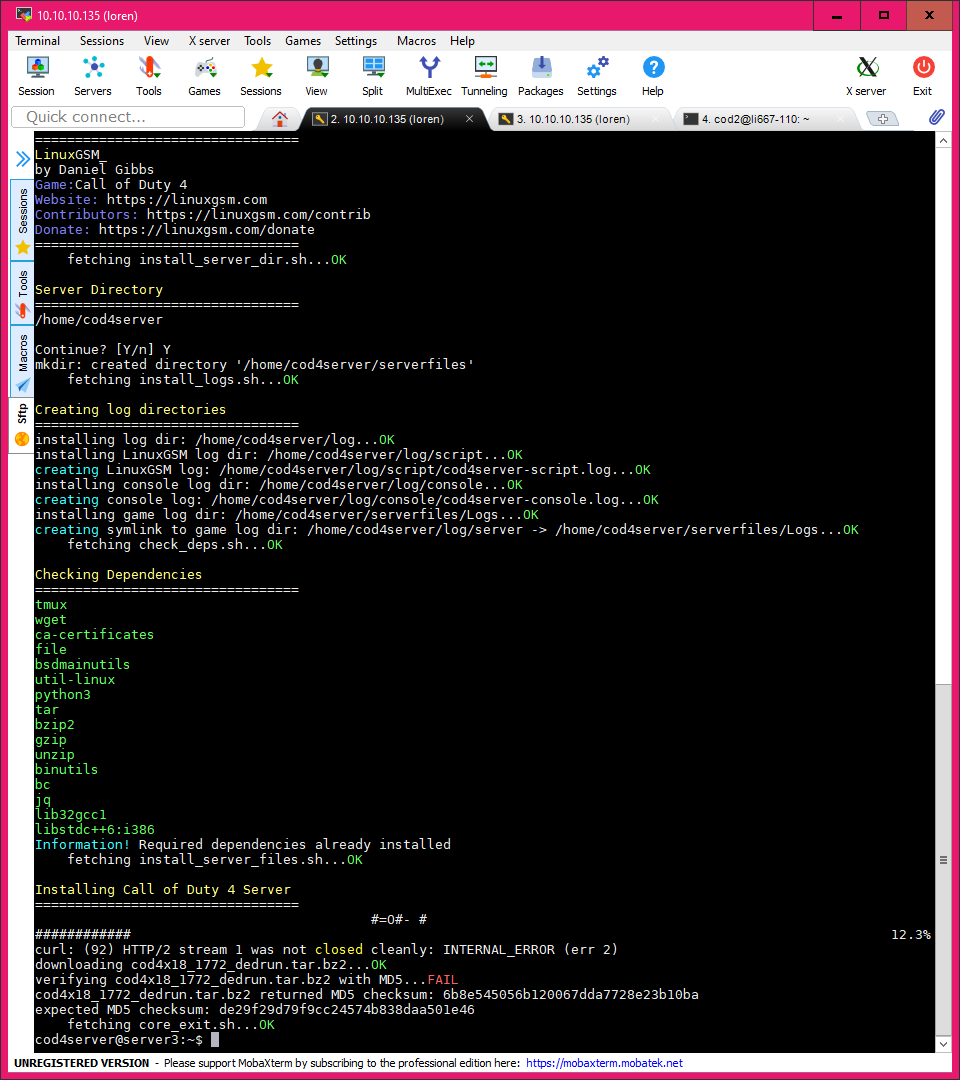
Task: Open the Settings menu
Action: (355, 41)
